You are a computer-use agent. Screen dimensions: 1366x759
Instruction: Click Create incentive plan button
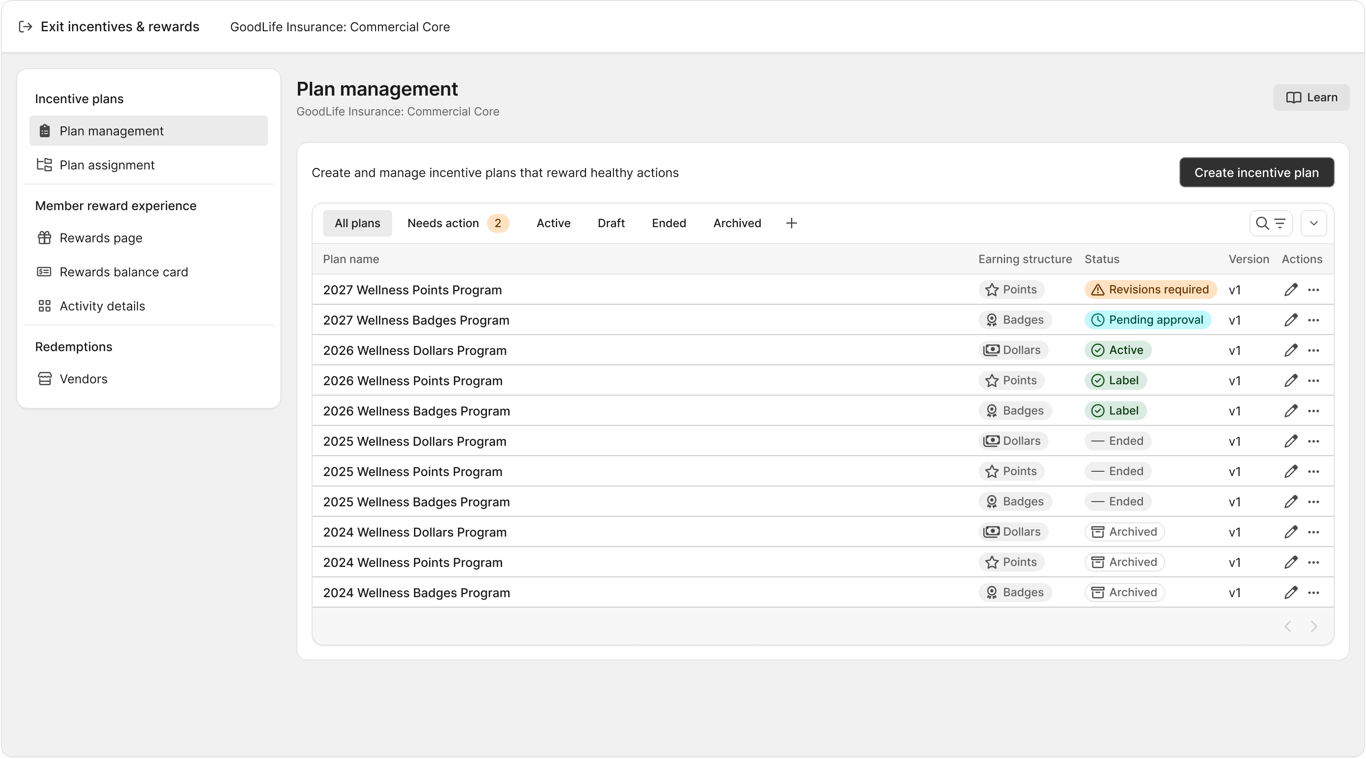(x=1257, y=172)
